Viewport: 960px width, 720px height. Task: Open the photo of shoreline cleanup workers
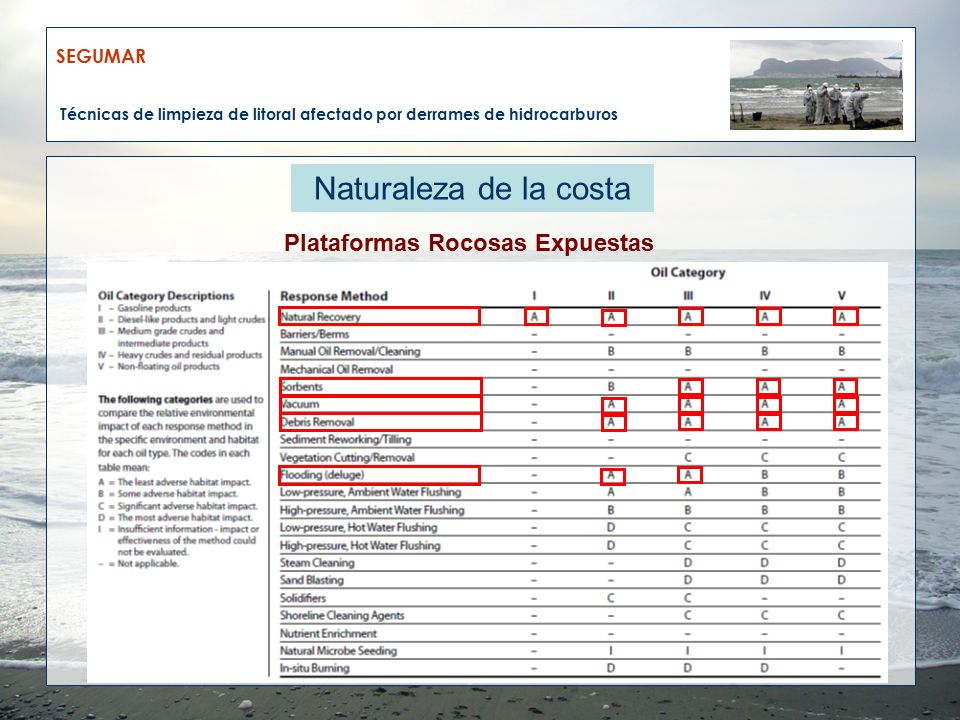point(816,84)
